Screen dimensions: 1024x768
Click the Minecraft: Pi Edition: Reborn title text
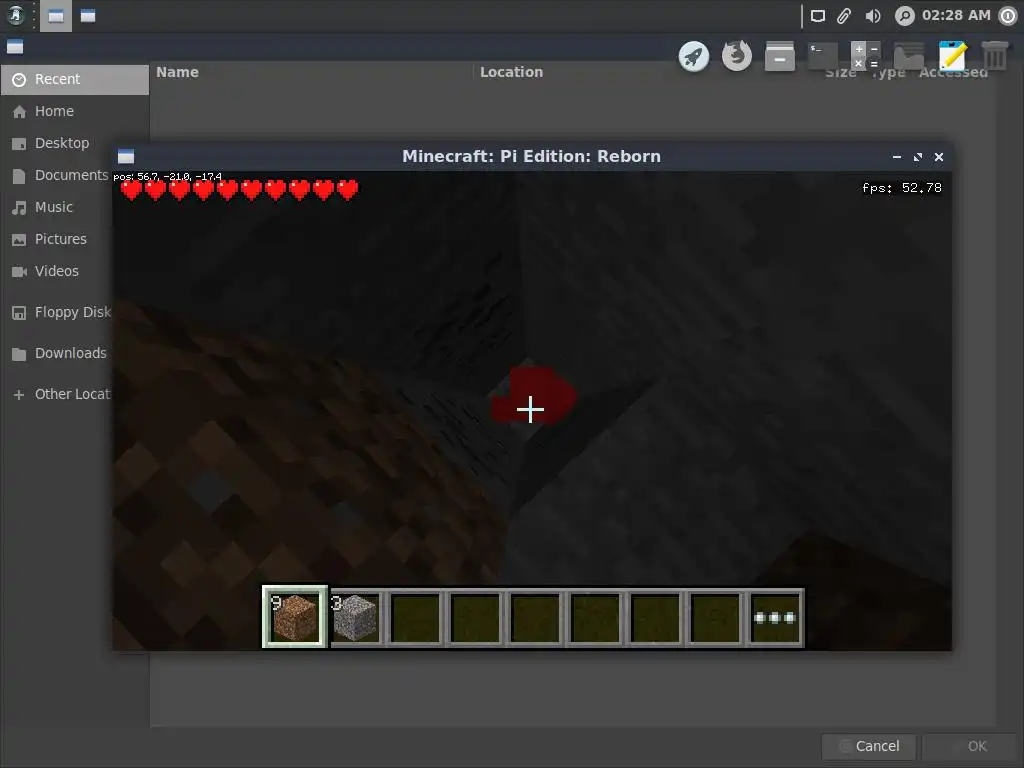[x=532, y=157]
